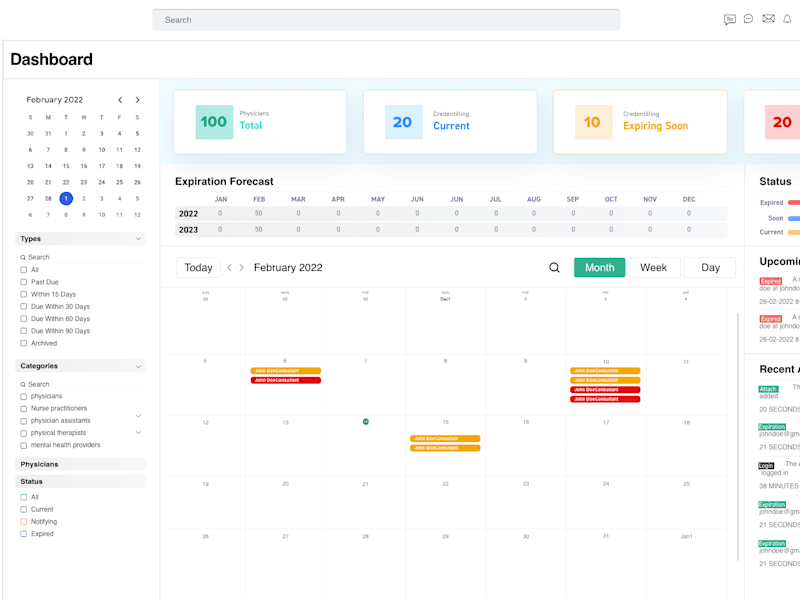The width and height of the screenshot is (800, 600).
Task: Select date 1 highlighted in mini calendar
Action: click(66, 198)
